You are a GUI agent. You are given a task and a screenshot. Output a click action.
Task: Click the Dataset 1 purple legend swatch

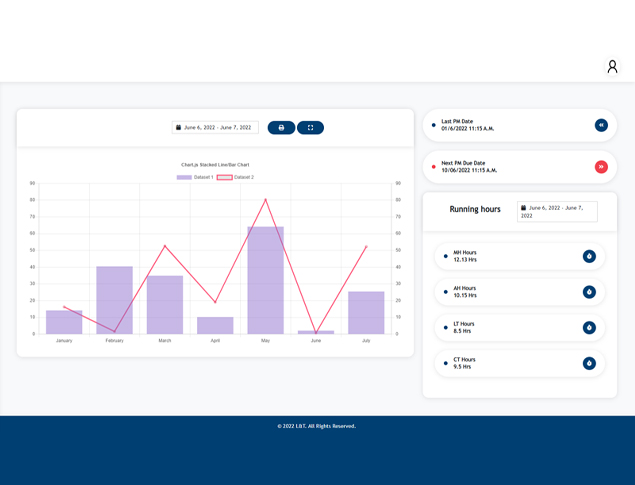coord(184,177)
